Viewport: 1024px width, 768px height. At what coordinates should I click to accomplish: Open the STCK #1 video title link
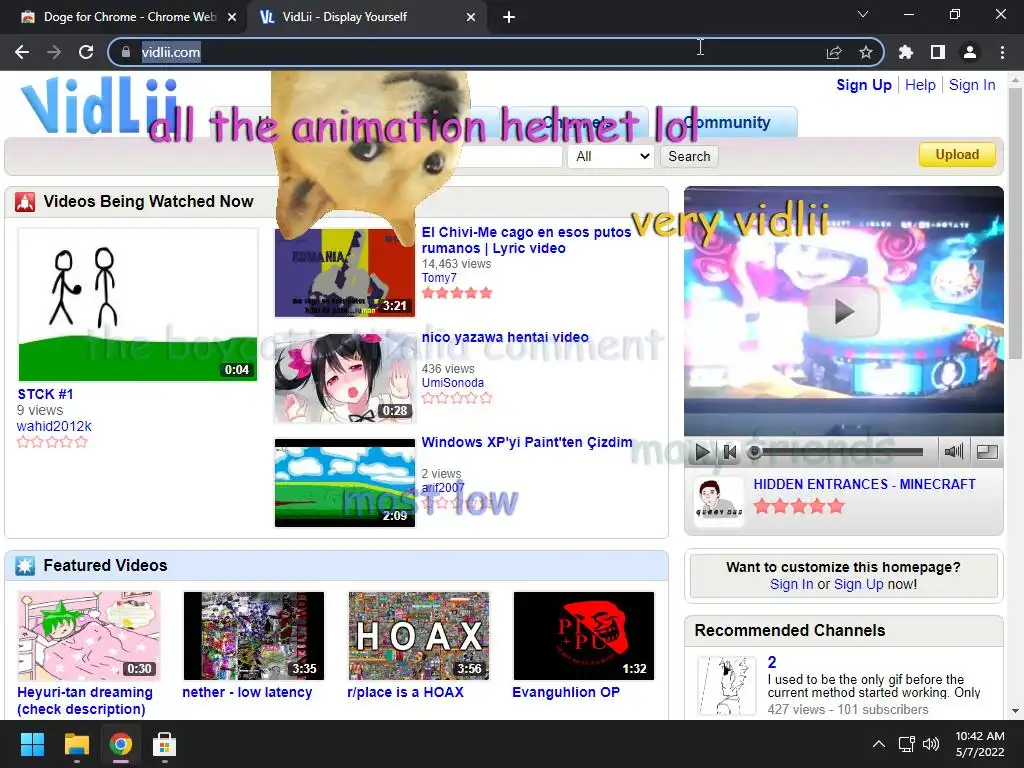[x=45, y=394]
